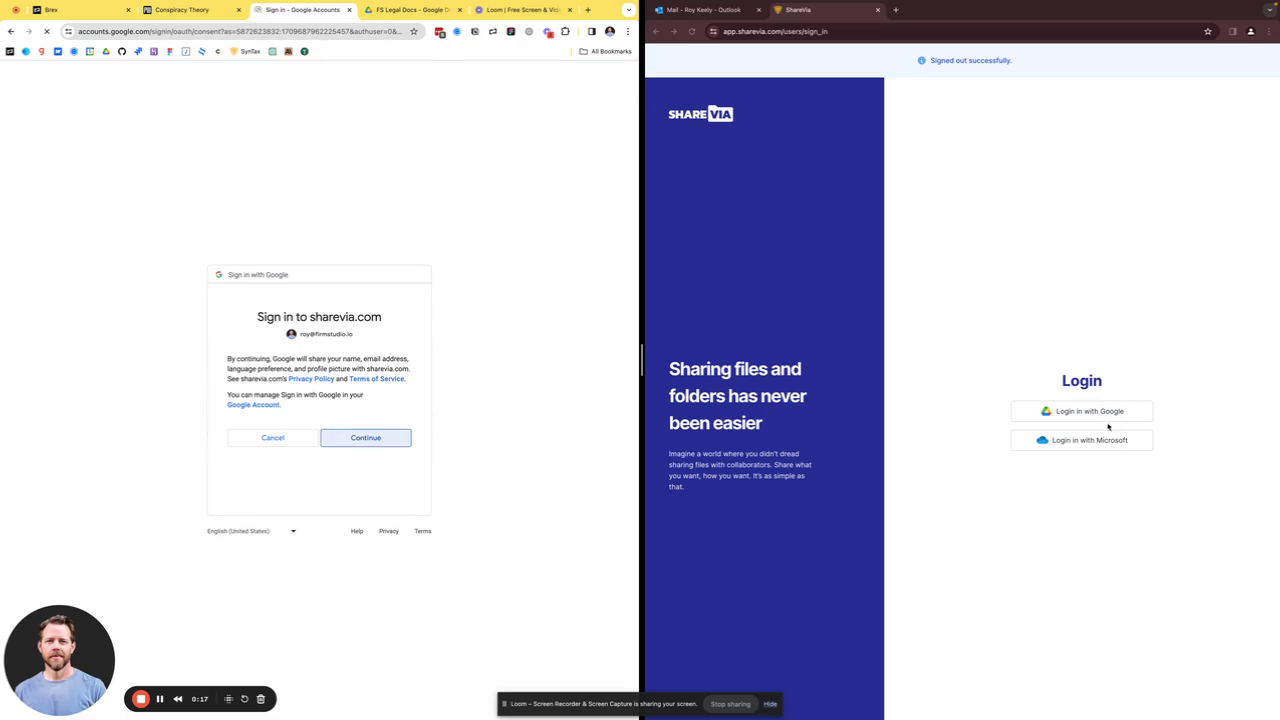Screen dimensions: 1280x720
Task: Switch to the Conspiracy Theory tab
Action: click(x=190, y=10)
